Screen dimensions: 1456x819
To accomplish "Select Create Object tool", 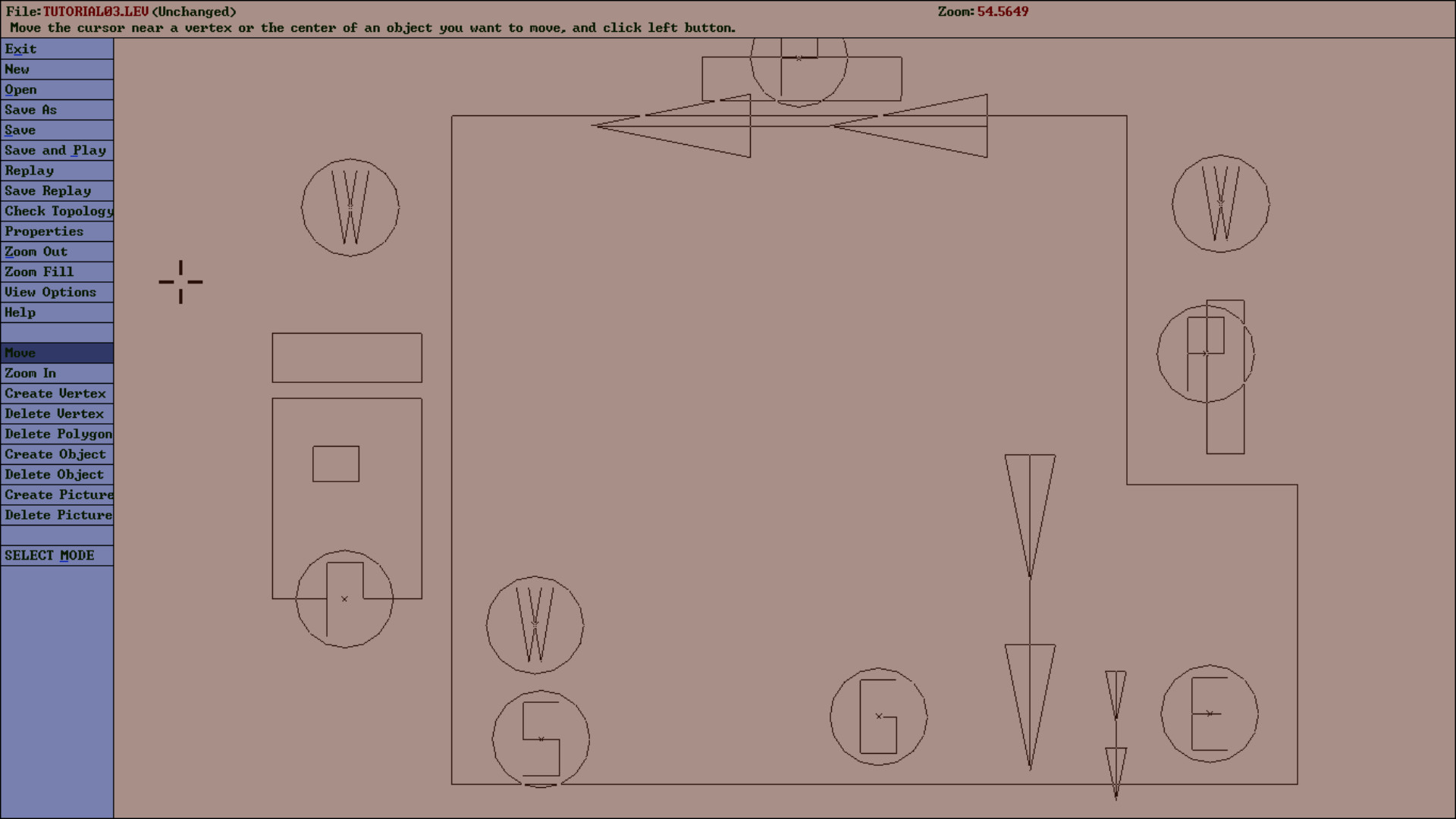I will [x=55, y=453].
